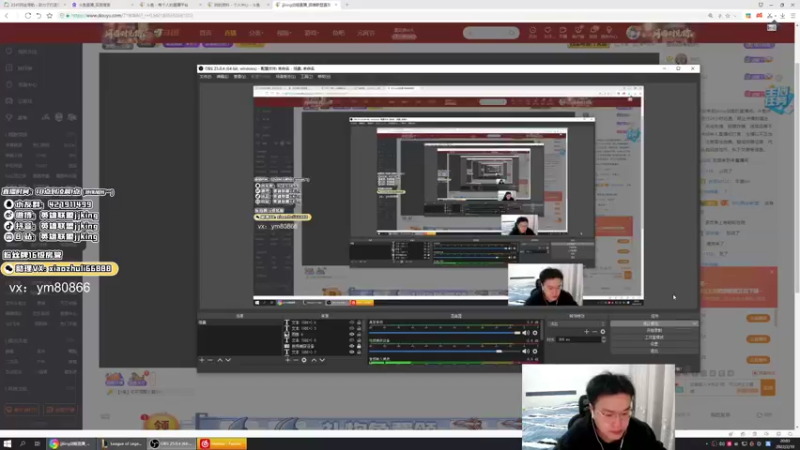The width and height of the screenshot is (800, 450).
Task: Open the OBS 场景集合 menu
Action: point(285,77)
